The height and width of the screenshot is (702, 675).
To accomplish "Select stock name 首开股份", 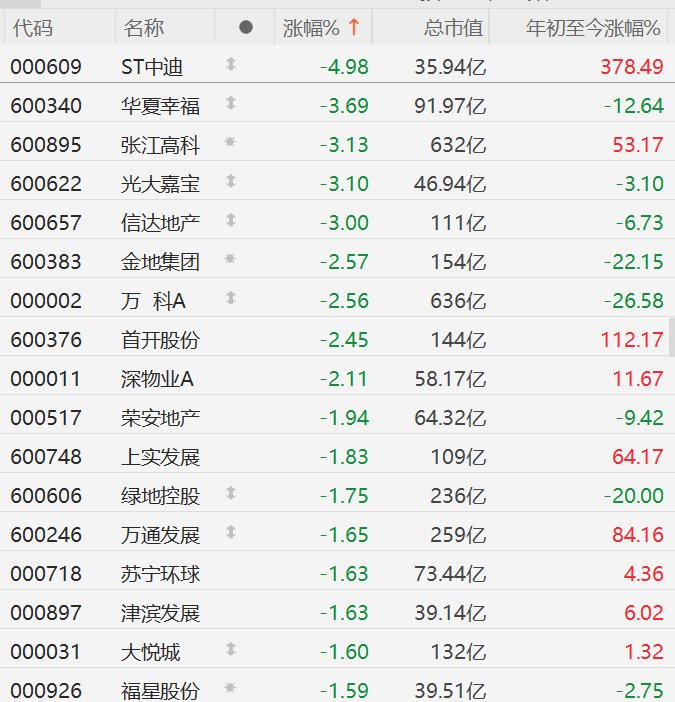I will point(160,340).
